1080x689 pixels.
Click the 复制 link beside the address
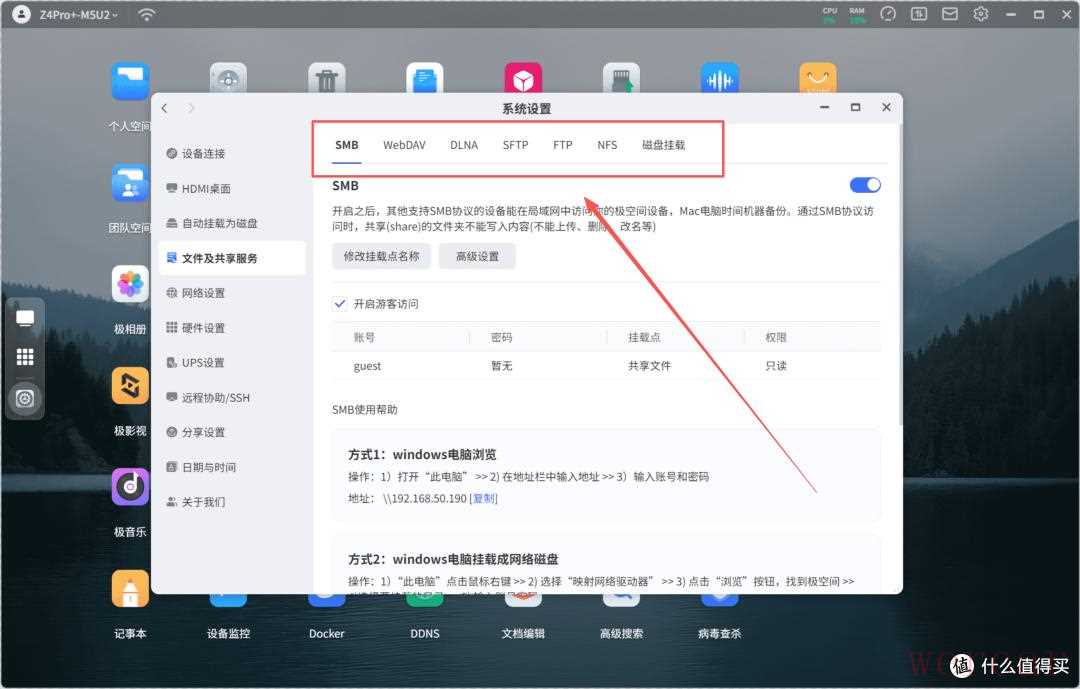point(484,498)
